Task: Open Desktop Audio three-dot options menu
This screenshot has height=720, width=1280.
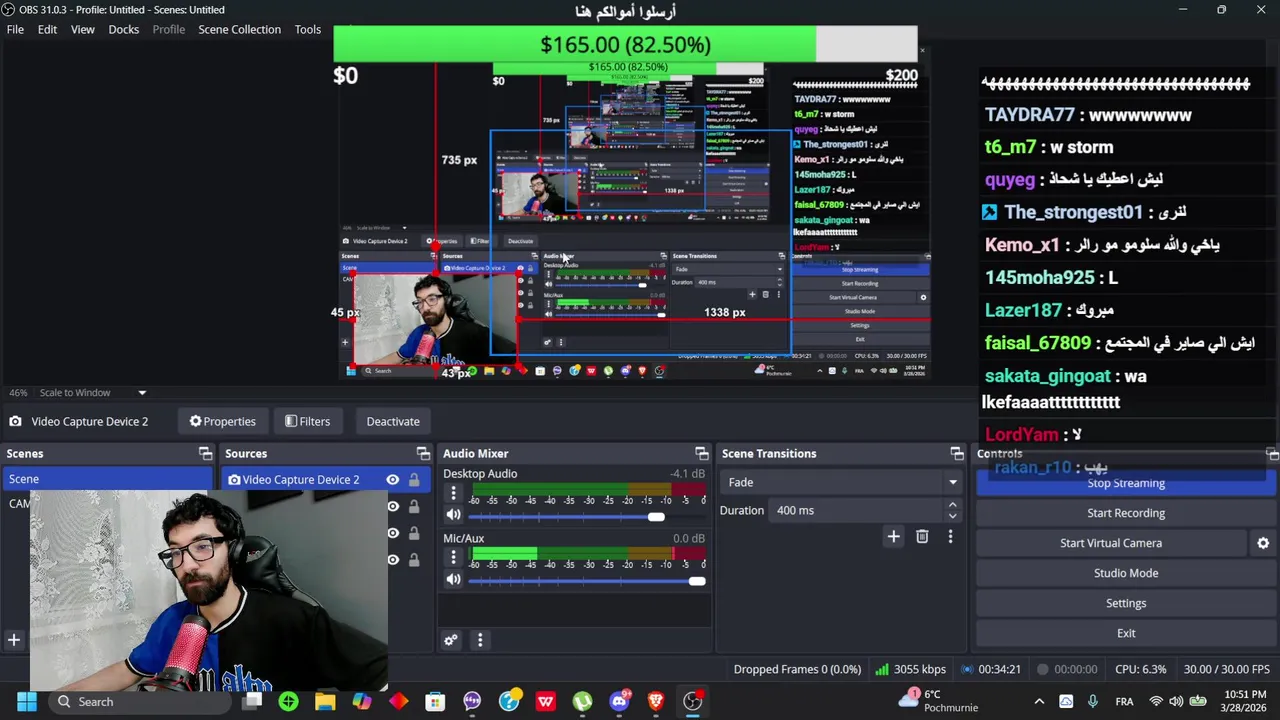Action: pyautogui.click(x=453, y=493)
